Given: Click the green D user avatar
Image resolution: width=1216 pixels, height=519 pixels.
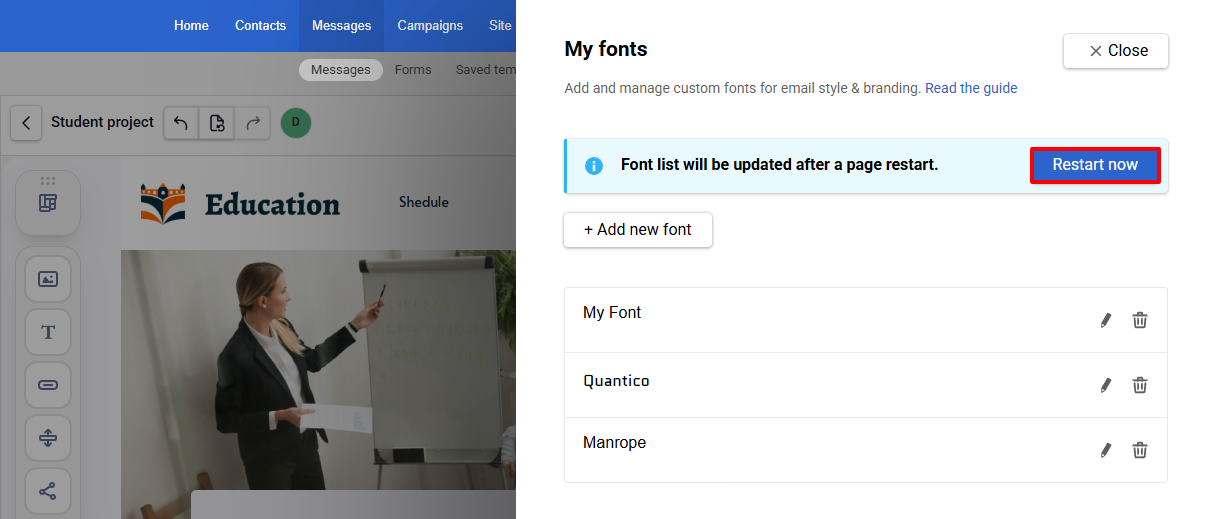Looking at the screenshot, I should (x=296, y=123).
